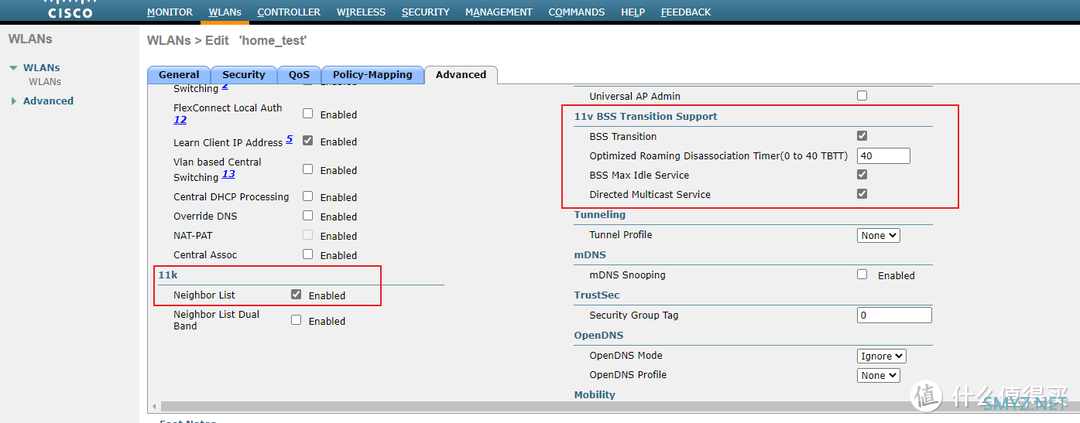Switch to the Policy-Mapping tab
Image resolution: width=1080 pixels, height=423 pixels.
coord(372,75)
